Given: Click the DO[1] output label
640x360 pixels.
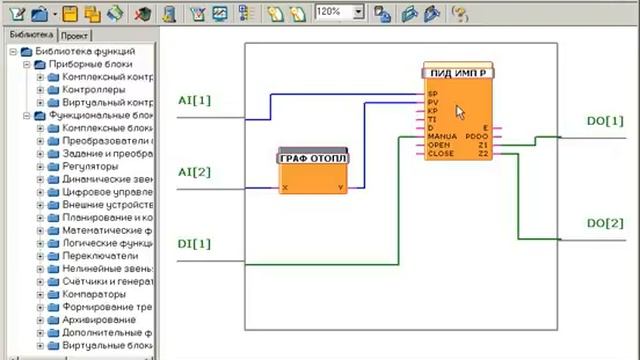Looking at the screenshot, I should pyautogui.click(x=605, y=121).
